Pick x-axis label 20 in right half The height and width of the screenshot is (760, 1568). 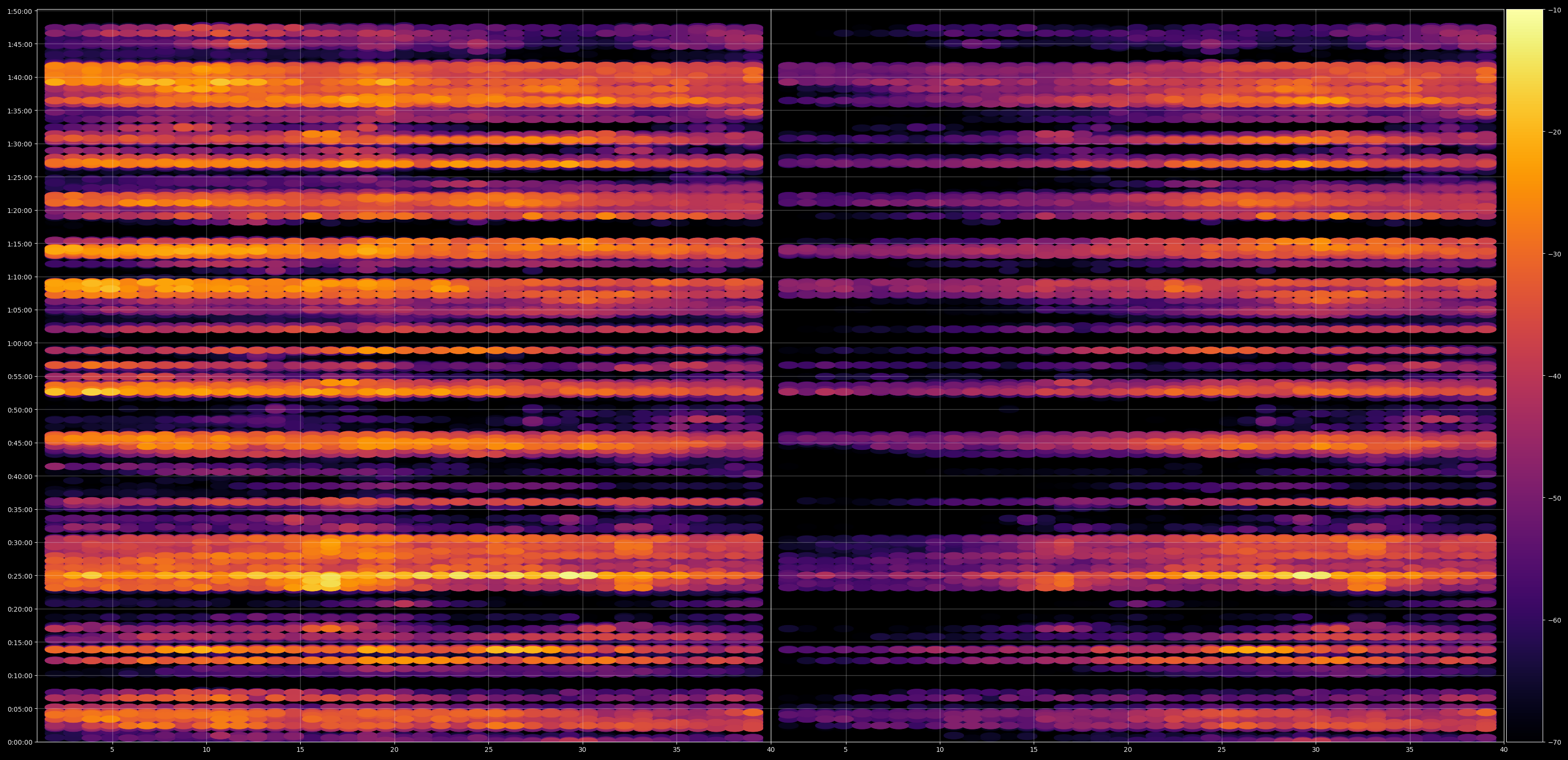(x=1128, y=749)
